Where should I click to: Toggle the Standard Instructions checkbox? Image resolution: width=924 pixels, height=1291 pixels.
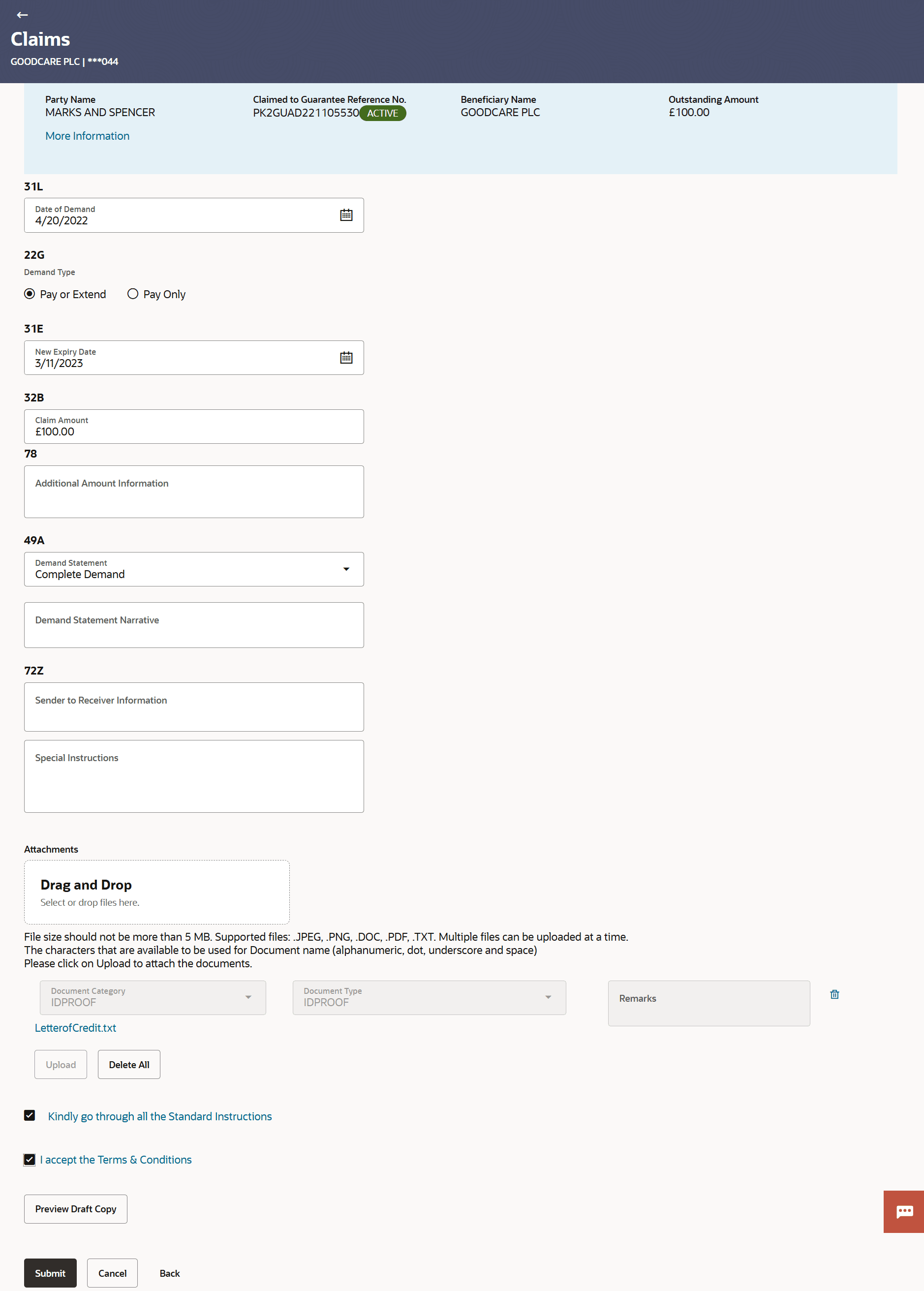30,1116
